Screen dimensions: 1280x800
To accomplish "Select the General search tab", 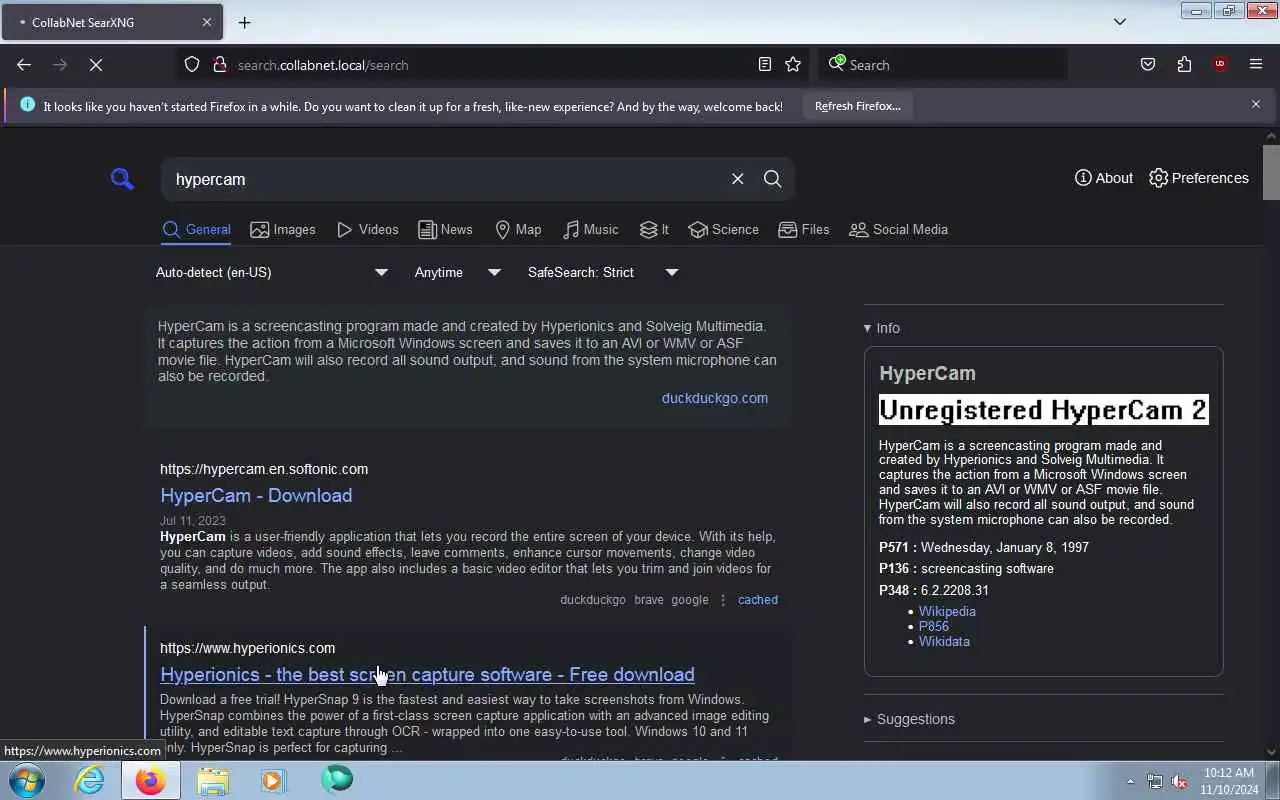I will click(197, 229).
